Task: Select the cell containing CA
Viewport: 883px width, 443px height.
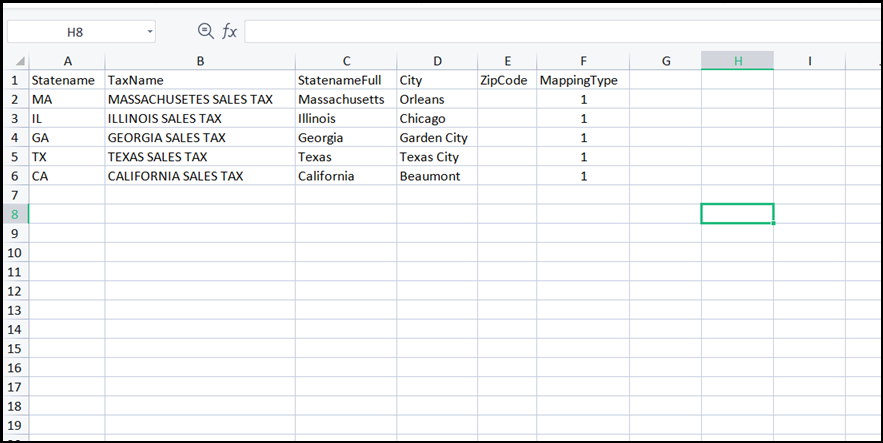Action: [67, 176]
